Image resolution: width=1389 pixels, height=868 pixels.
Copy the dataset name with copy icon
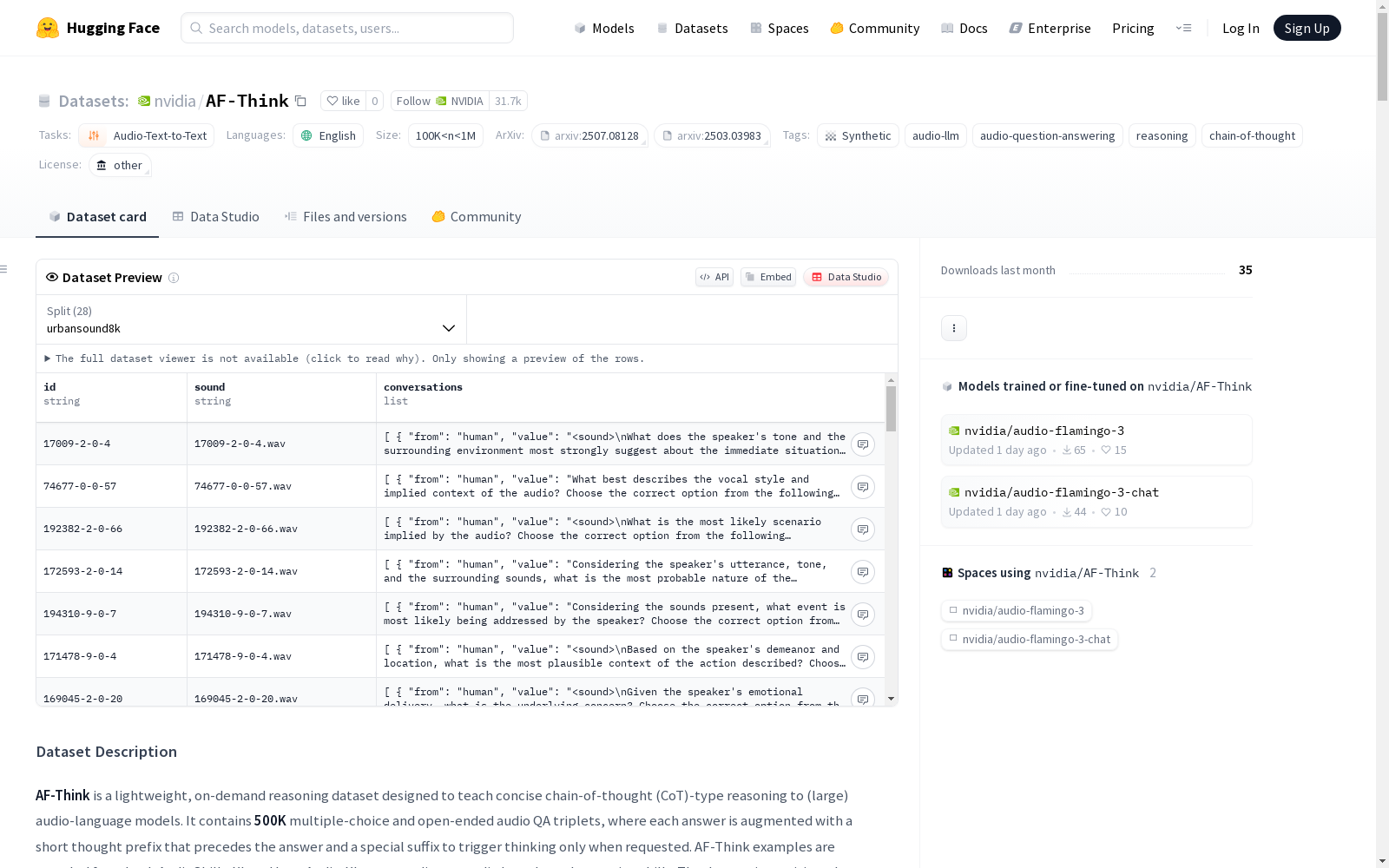(x=300, y=101)
